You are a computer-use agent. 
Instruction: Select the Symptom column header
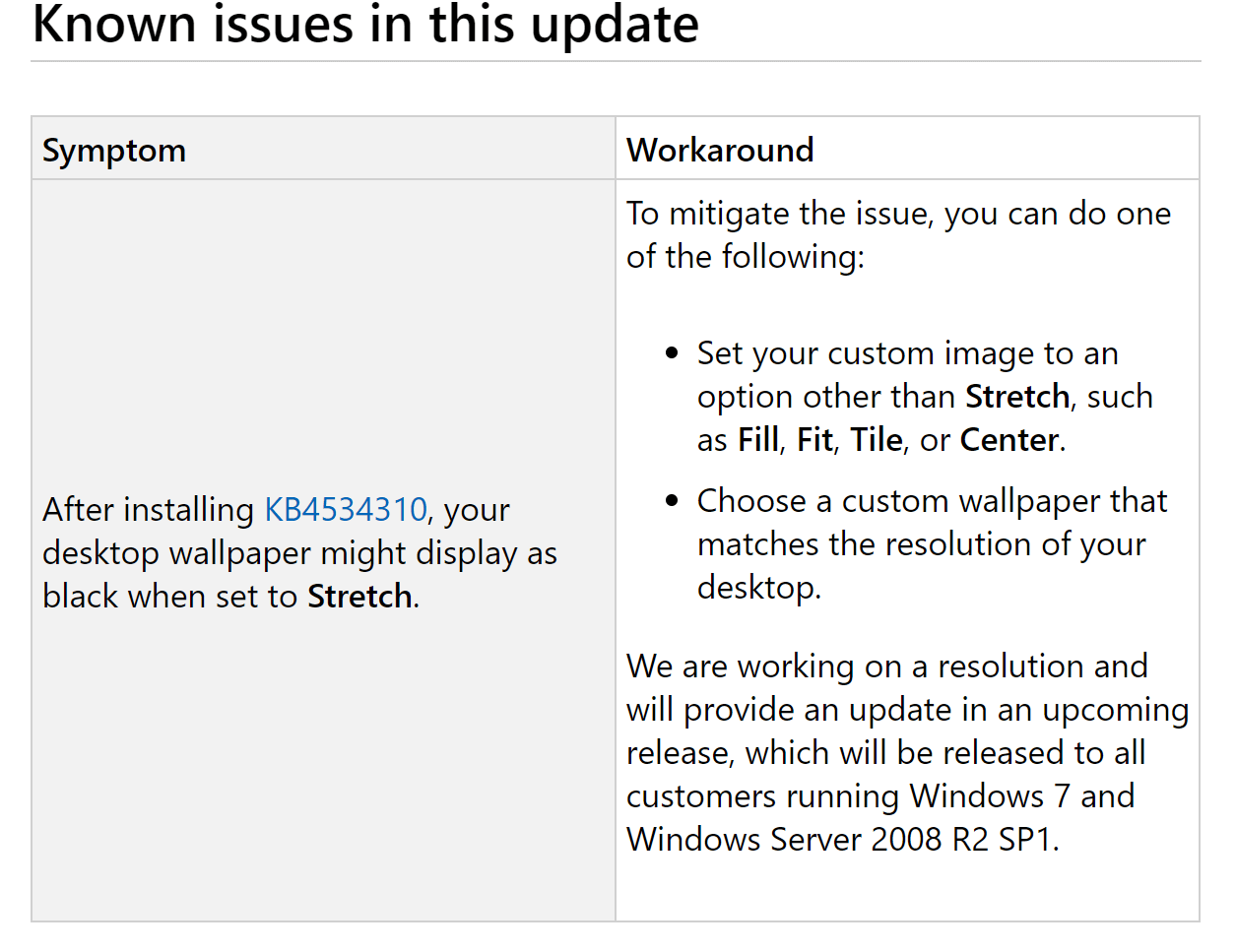114,151
